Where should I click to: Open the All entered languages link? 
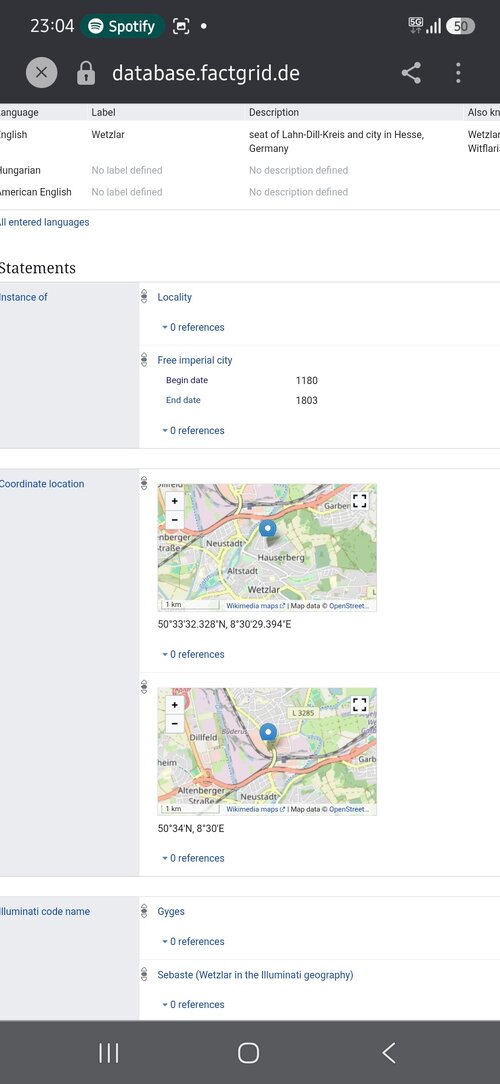coord(44,222)
